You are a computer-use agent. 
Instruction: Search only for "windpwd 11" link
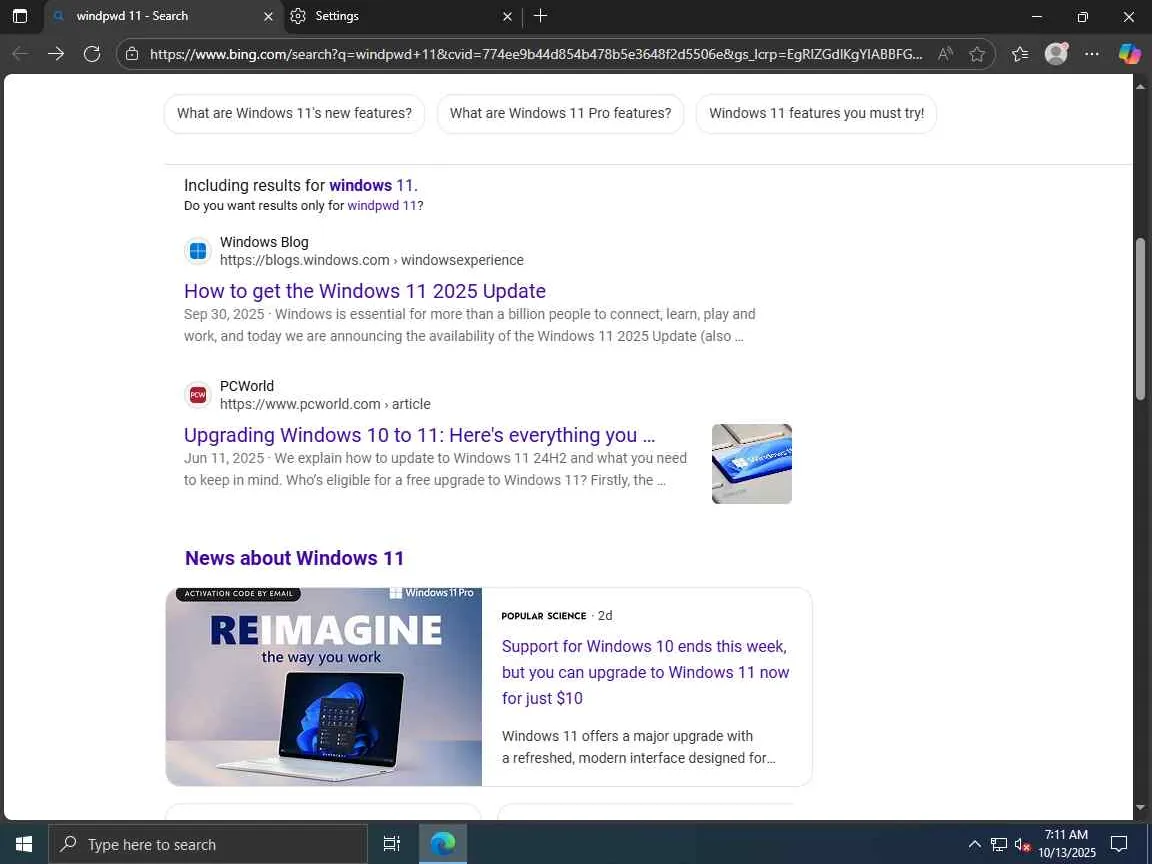(x=382, y=206)
